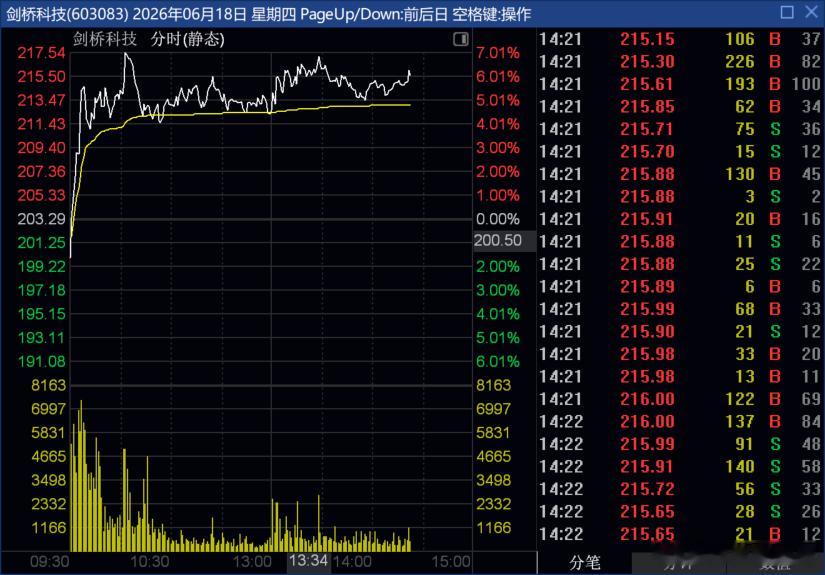825x575 pixels.
Task: Click the 13:34 time cursor marker
Action: point(308,561)
